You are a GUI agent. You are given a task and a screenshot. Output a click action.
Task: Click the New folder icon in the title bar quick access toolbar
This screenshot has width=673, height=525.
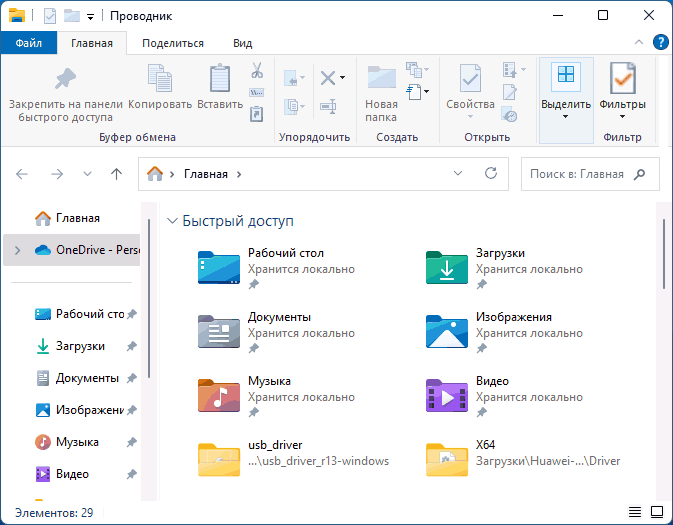coord(72,16)
